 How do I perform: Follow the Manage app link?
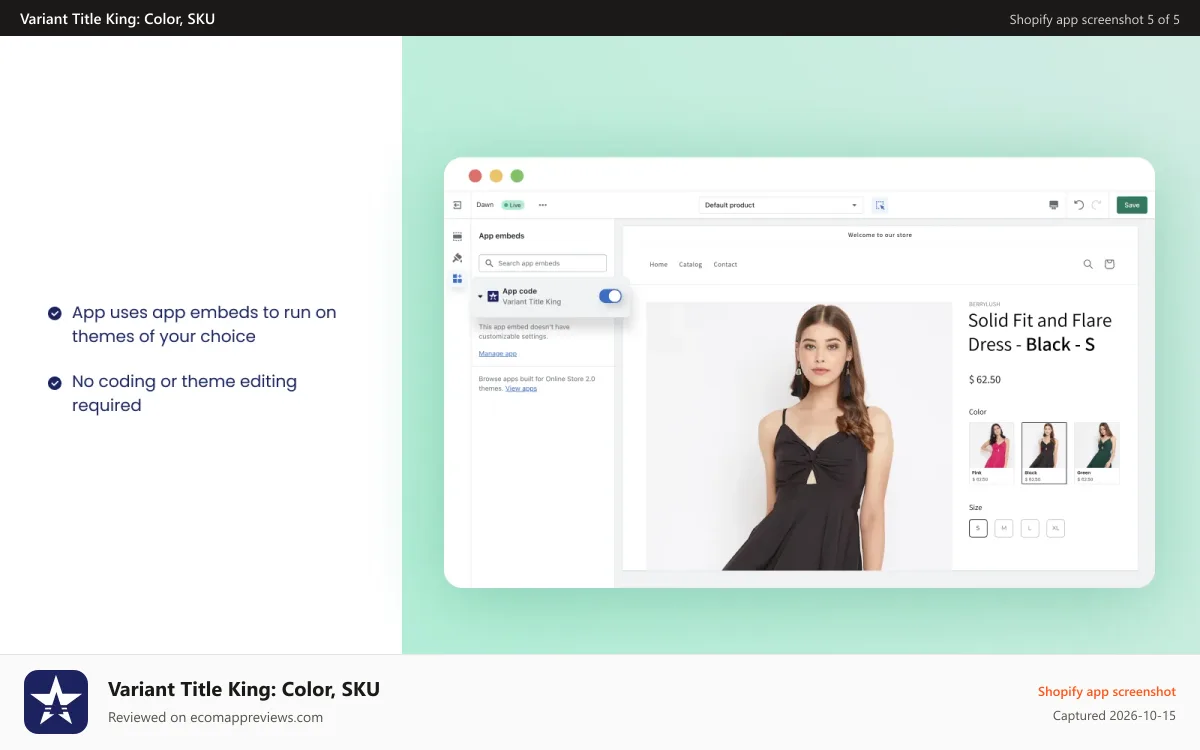[498, 354]
